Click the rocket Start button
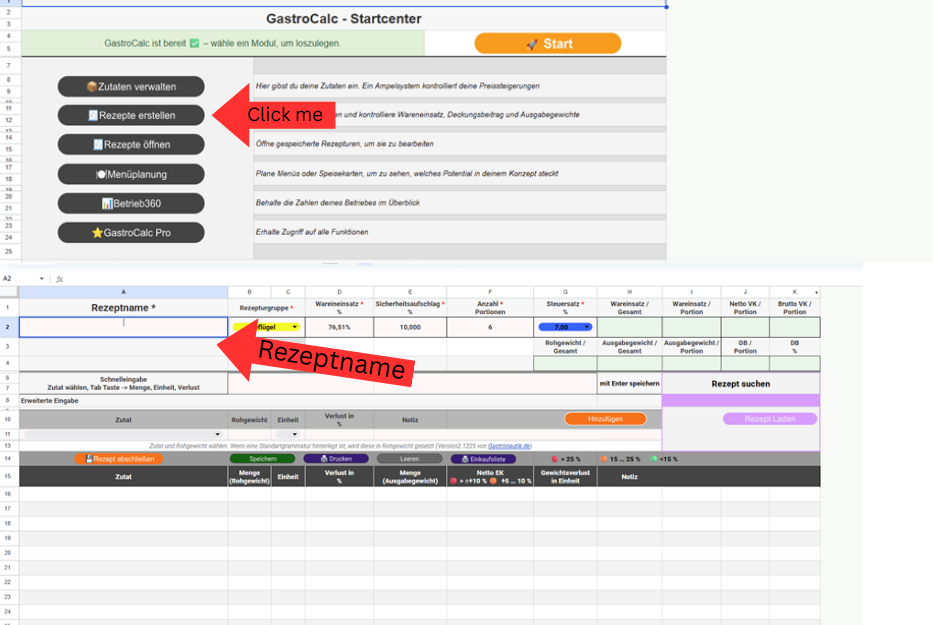The width and height of the screenshot is (933, 625). click(x=547, y=43)
